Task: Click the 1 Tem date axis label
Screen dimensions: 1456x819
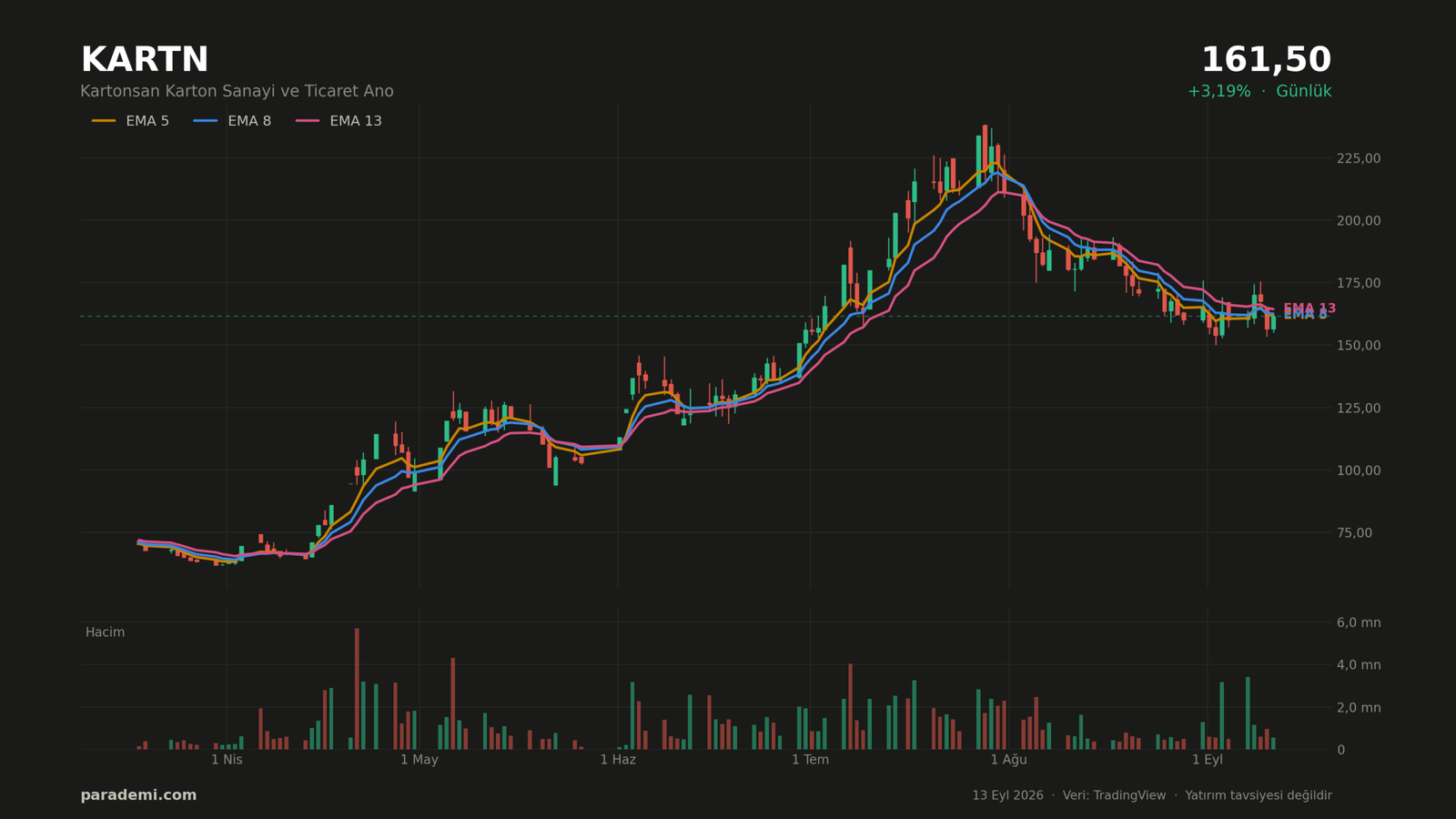Action: tap(810, 760)
